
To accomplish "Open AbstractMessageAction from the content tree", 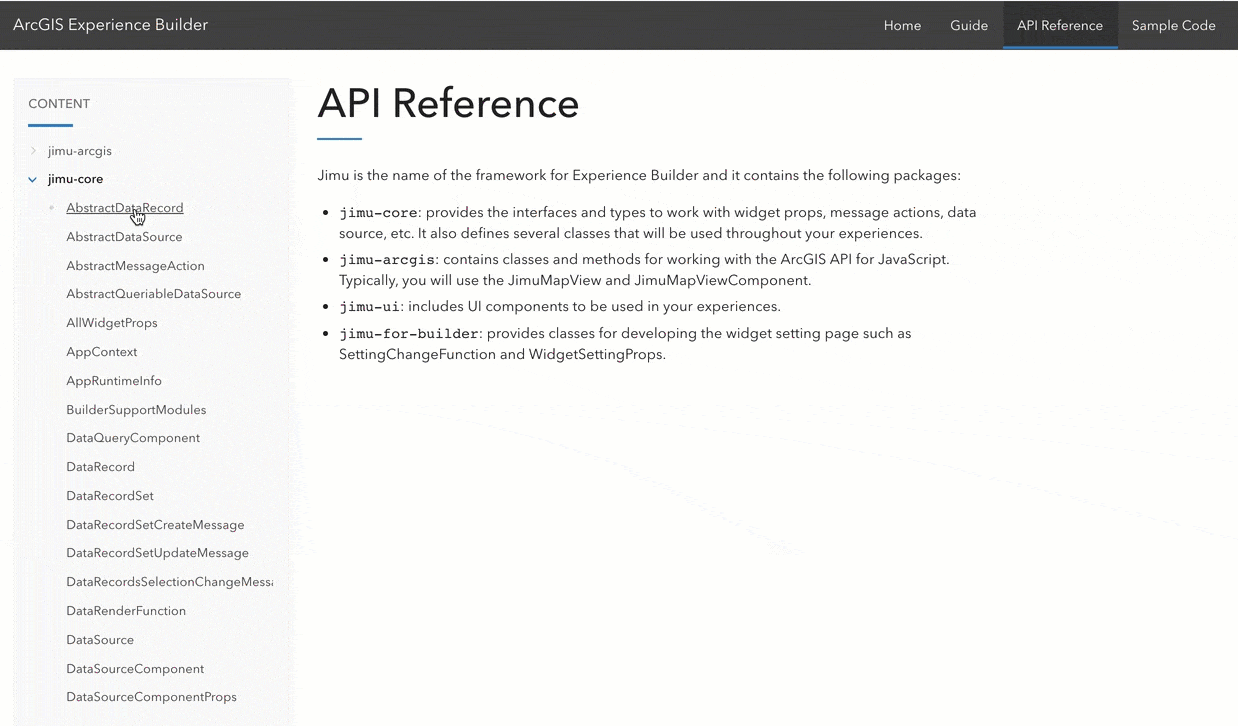I will (x=135, y=266).
